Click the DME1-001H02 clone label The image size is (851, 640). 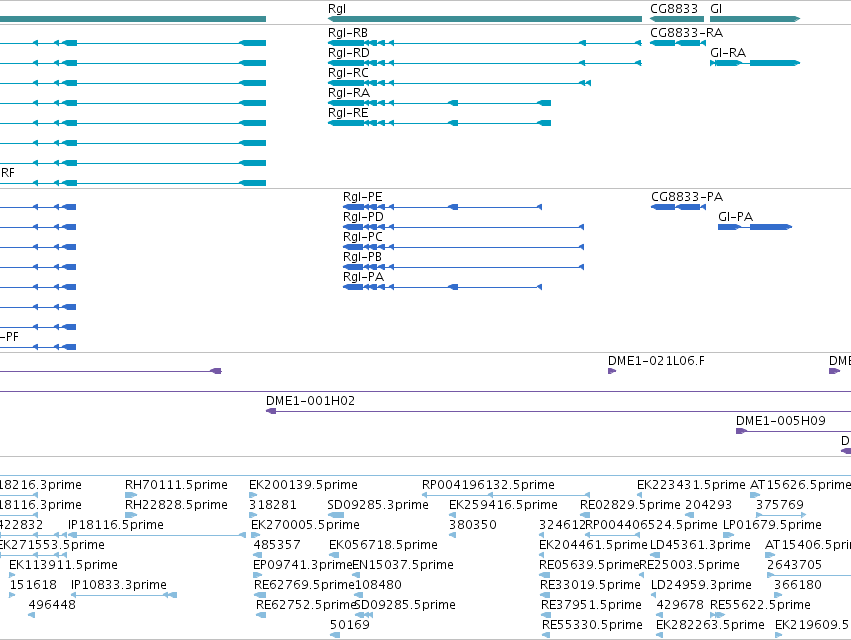tap(310, 401)
